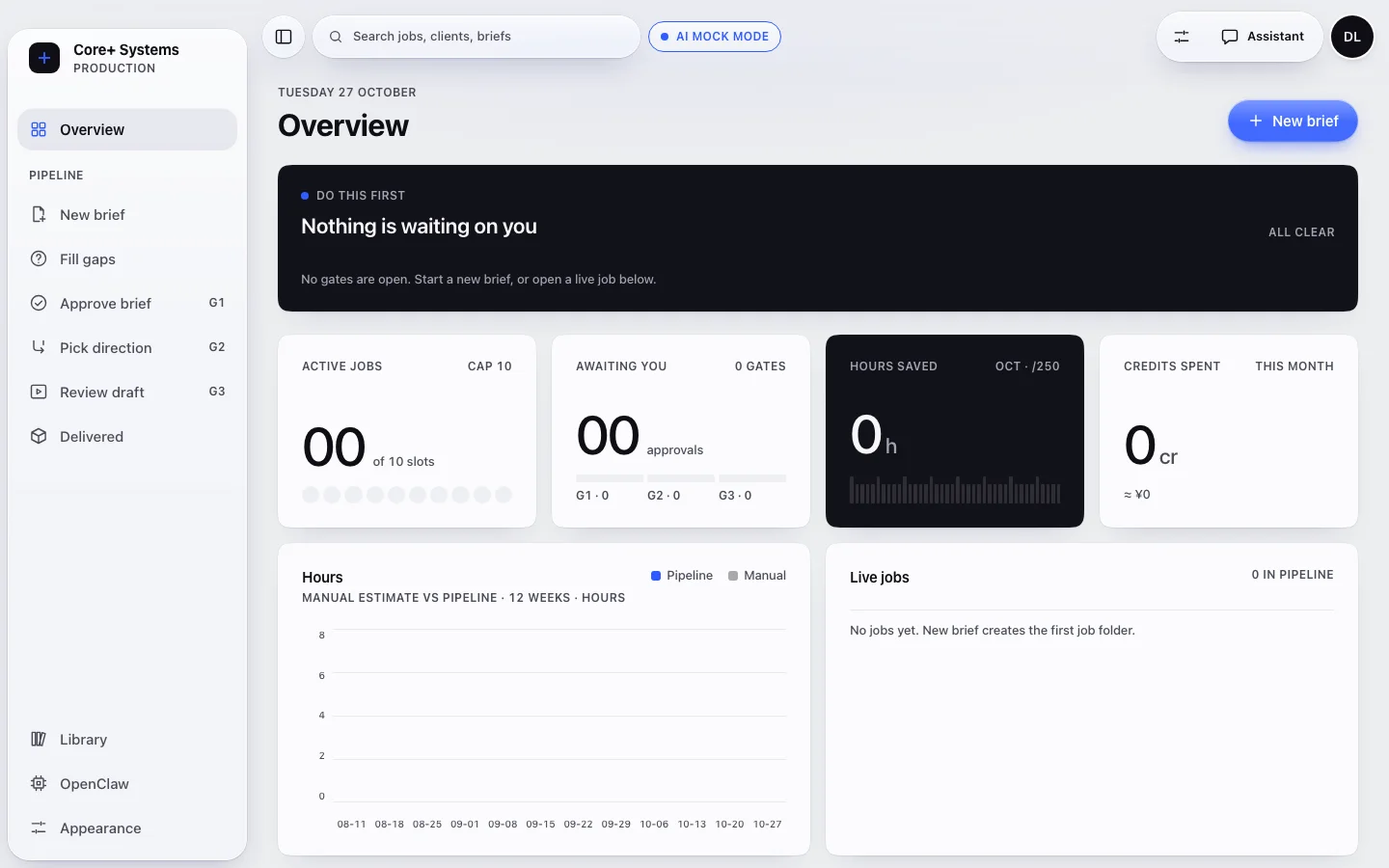Open Review draft from the sidebar
This screenshot has width=1389, height=868.
tap(127, 392)
